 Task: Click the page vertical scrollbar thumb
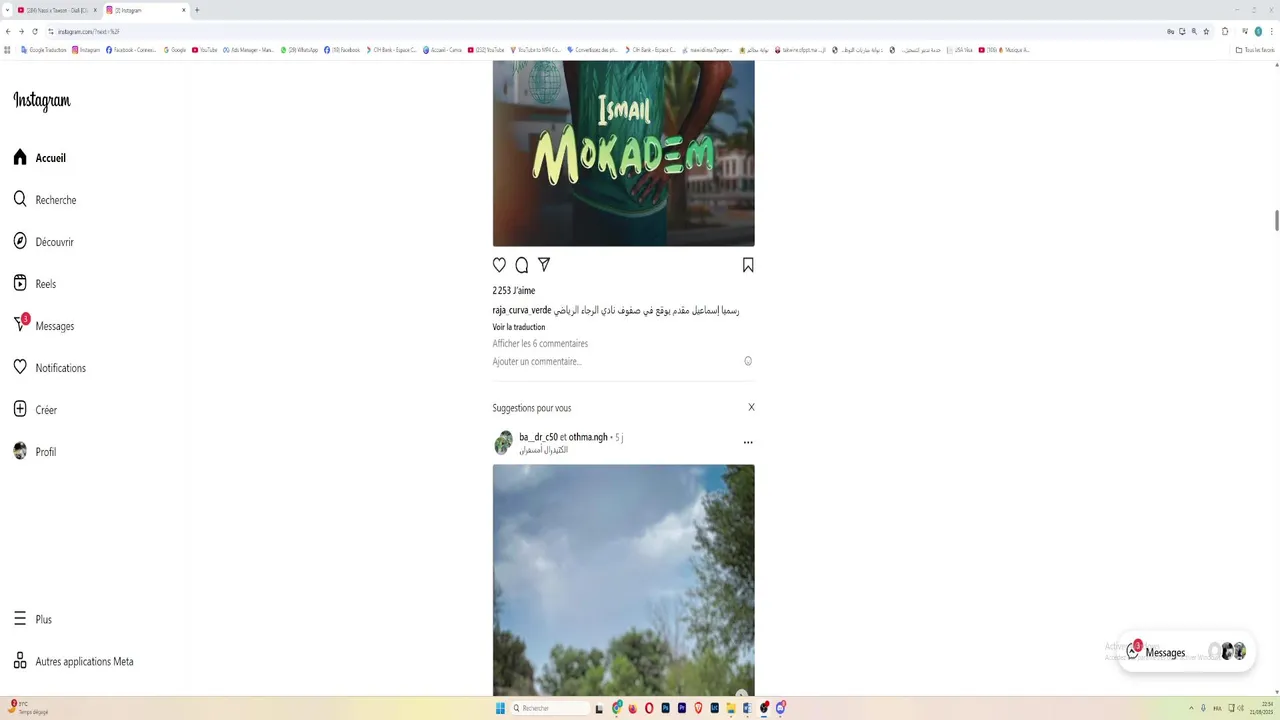coord(1276,221)
